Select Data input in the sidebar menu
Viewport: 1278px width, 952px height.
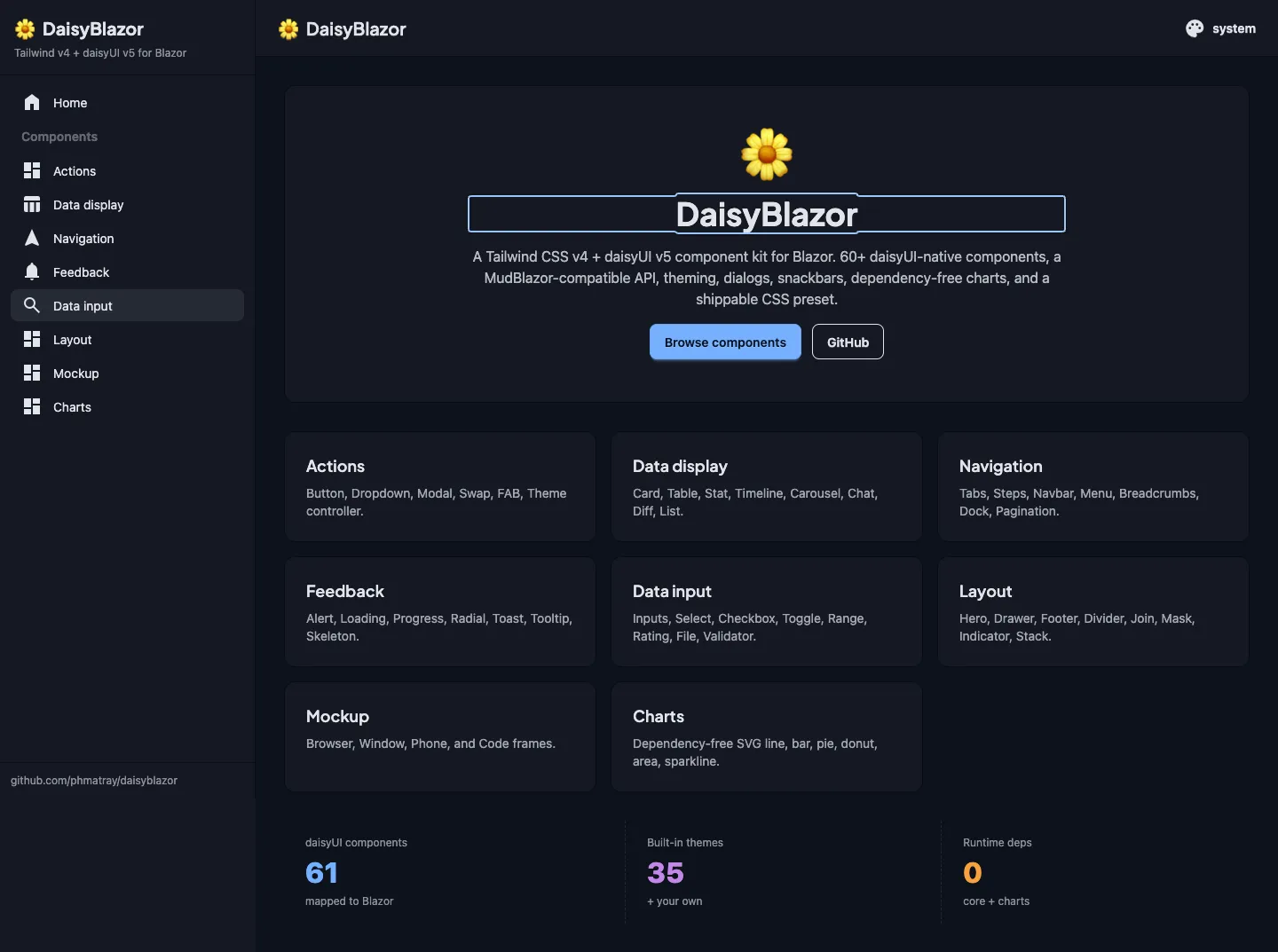click(x=127, y=305)
